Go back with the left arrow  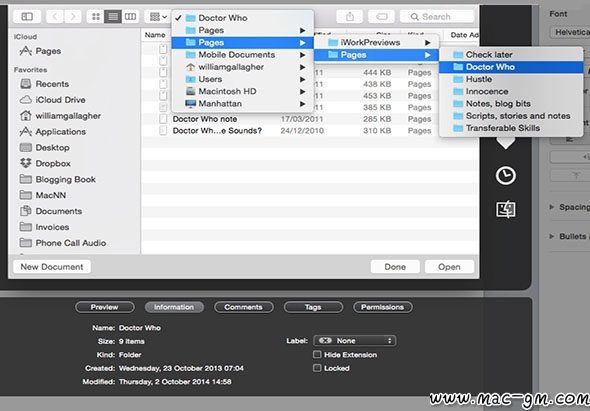coord(55,17)
